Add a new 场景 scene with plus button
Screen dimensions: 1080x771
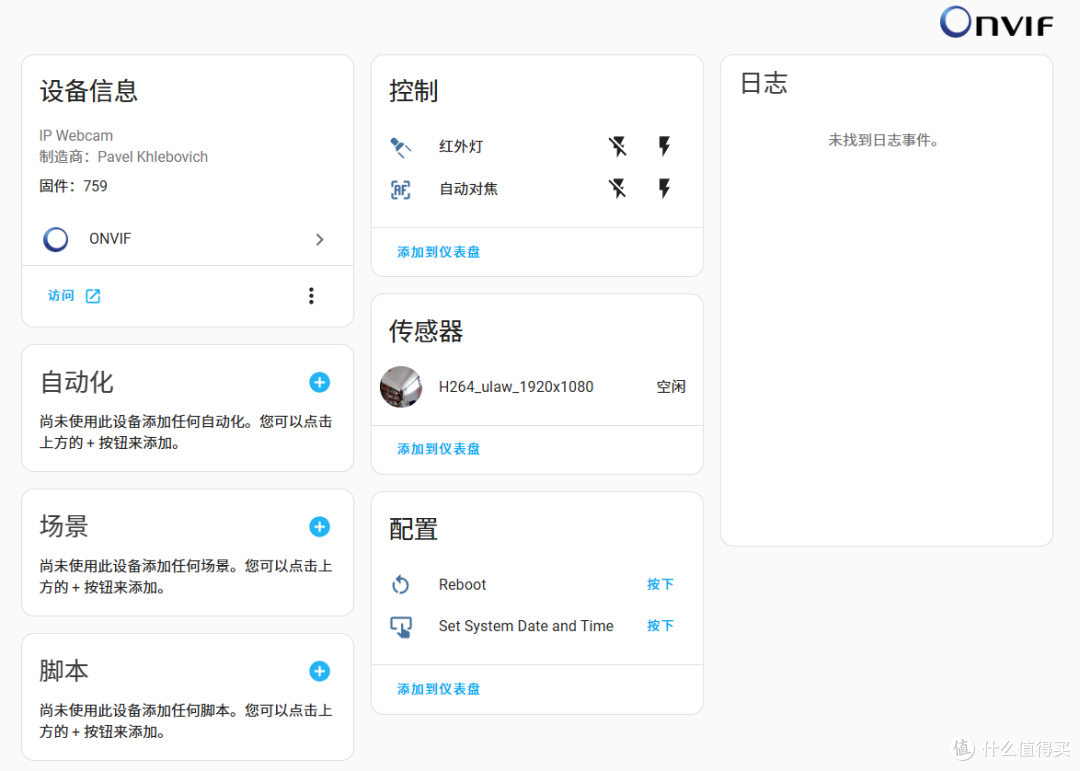pyautogui.click(x=319, y=527)
